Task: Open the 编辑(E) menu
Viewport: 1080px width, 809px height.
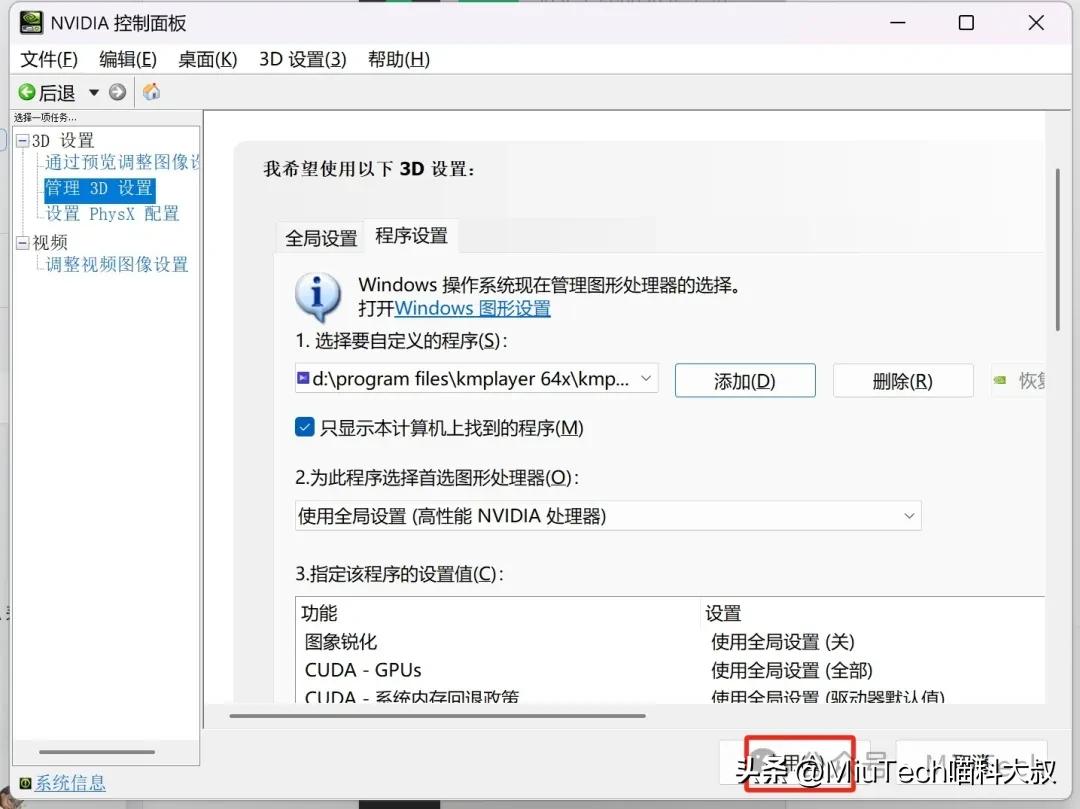Action: [128, 59]
